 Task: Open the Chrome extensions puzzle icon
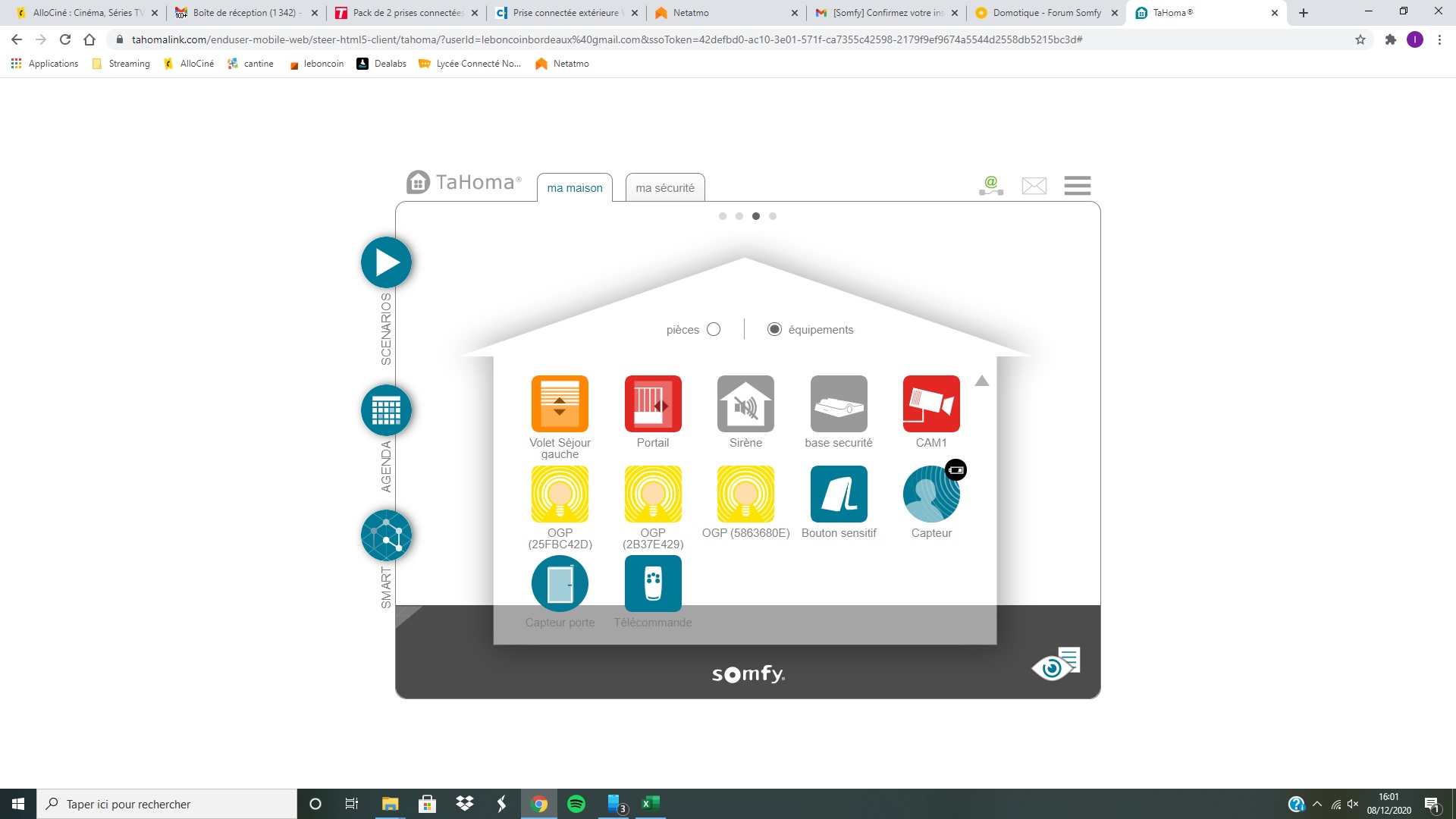[x=1390, y=39]
